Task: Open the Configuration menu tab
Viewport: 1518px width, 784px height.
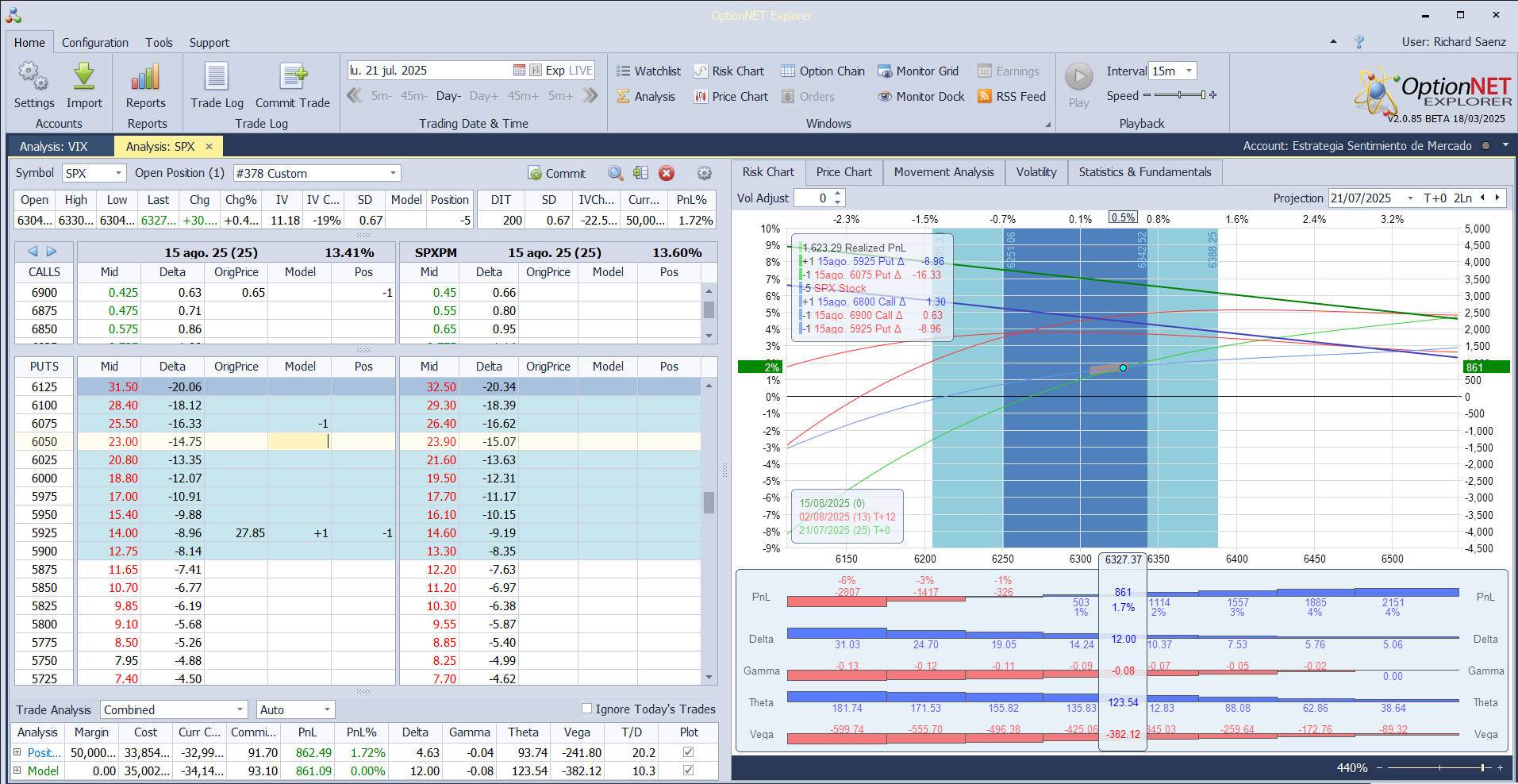Action: point(95,42)
